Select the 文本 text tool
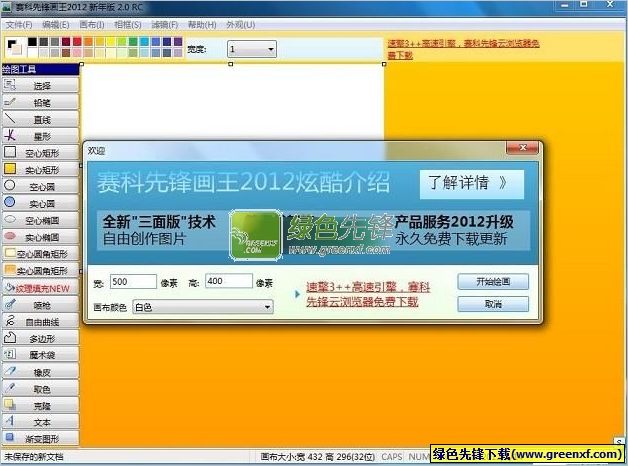This screenshot has height=466, width=628. click(40, 422)
